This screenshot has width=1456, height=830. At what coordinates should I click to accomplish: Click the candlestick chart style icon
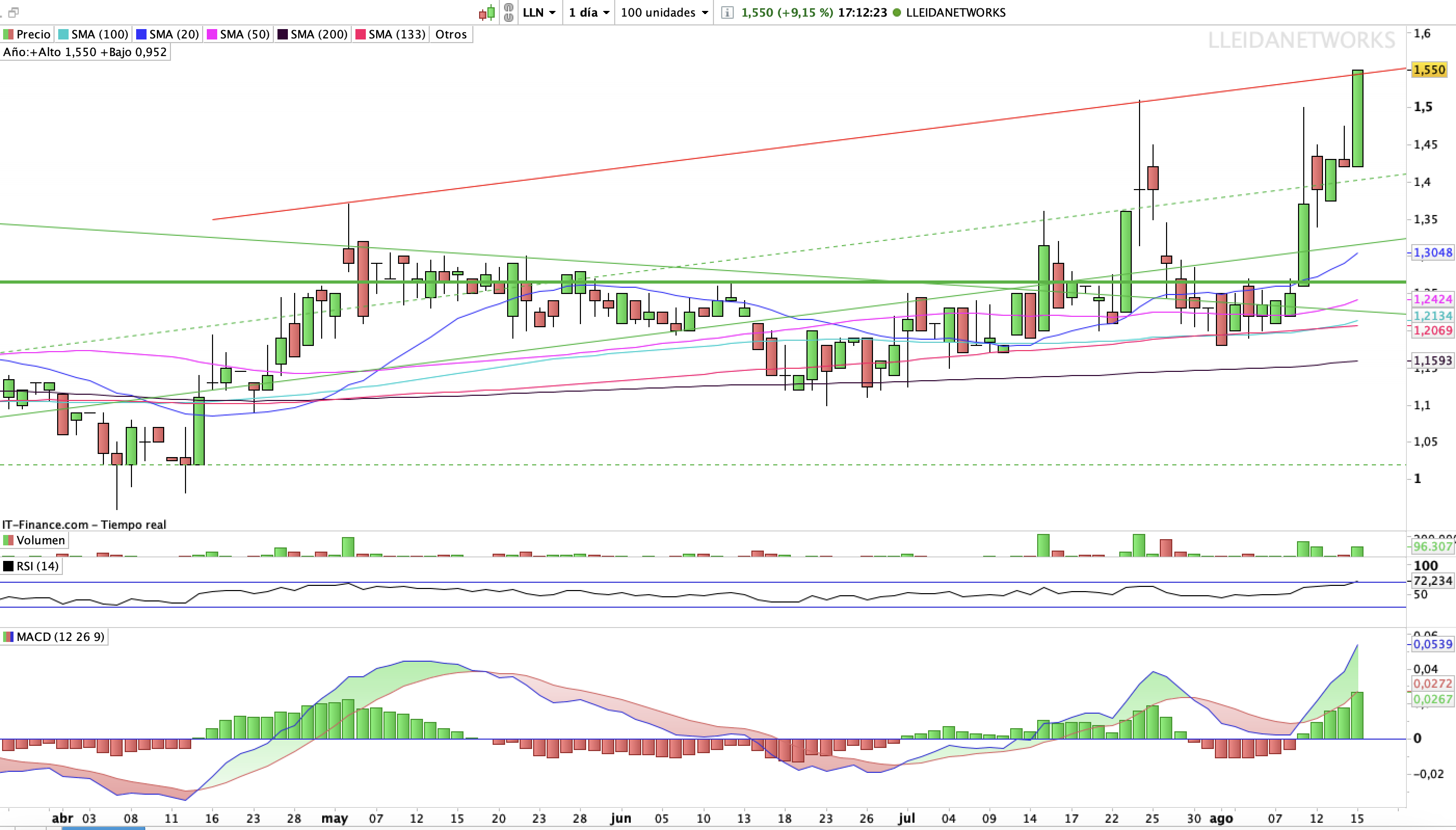[x=487, y=12]
